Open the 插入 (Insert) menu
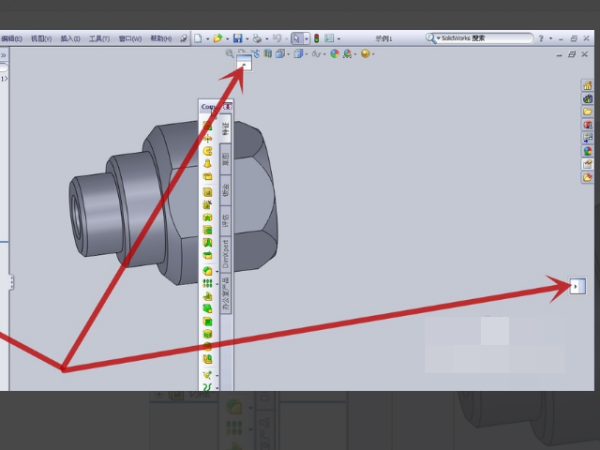Viewport: 600px width, 450px height. [69, 39]
